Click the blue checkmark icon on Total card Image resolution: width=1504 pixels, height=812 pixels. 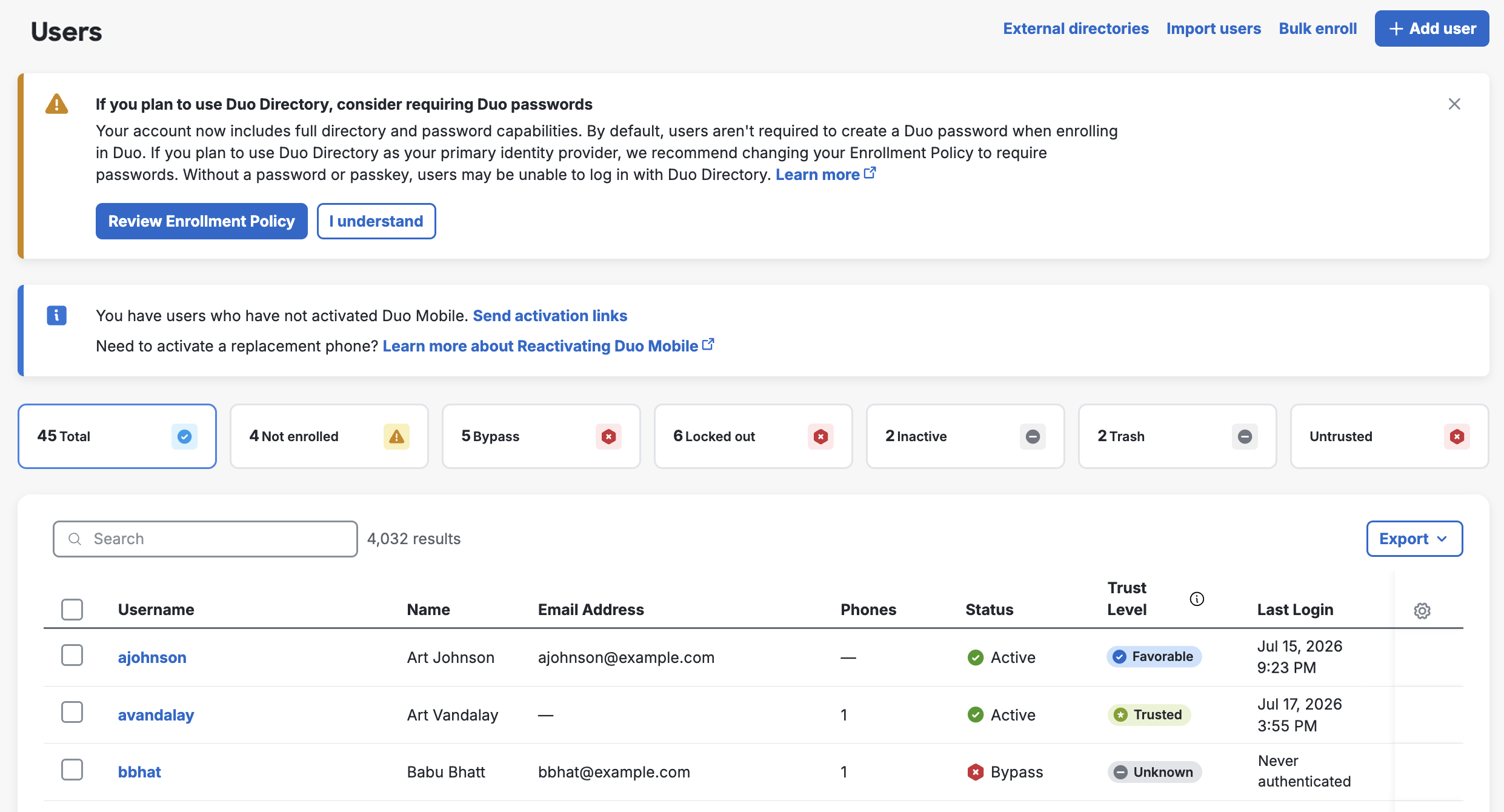[x=184, y=436]
